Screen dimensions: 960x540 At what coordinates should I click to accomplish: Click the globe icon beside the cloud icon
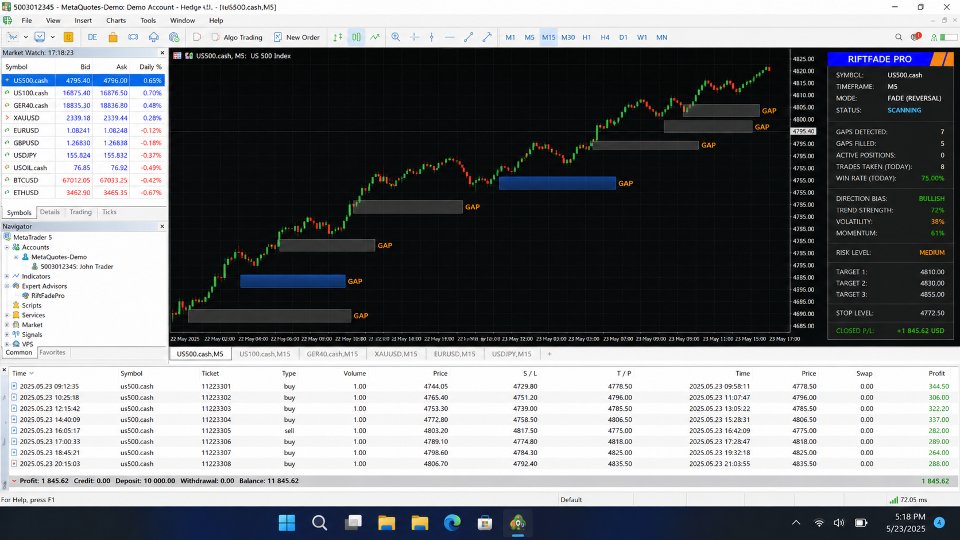(174, 37)
